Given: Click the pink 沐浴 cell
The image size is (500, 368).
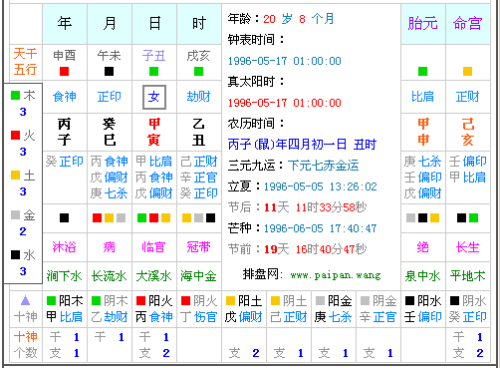Looking at the screenshot, I should 64,247.
